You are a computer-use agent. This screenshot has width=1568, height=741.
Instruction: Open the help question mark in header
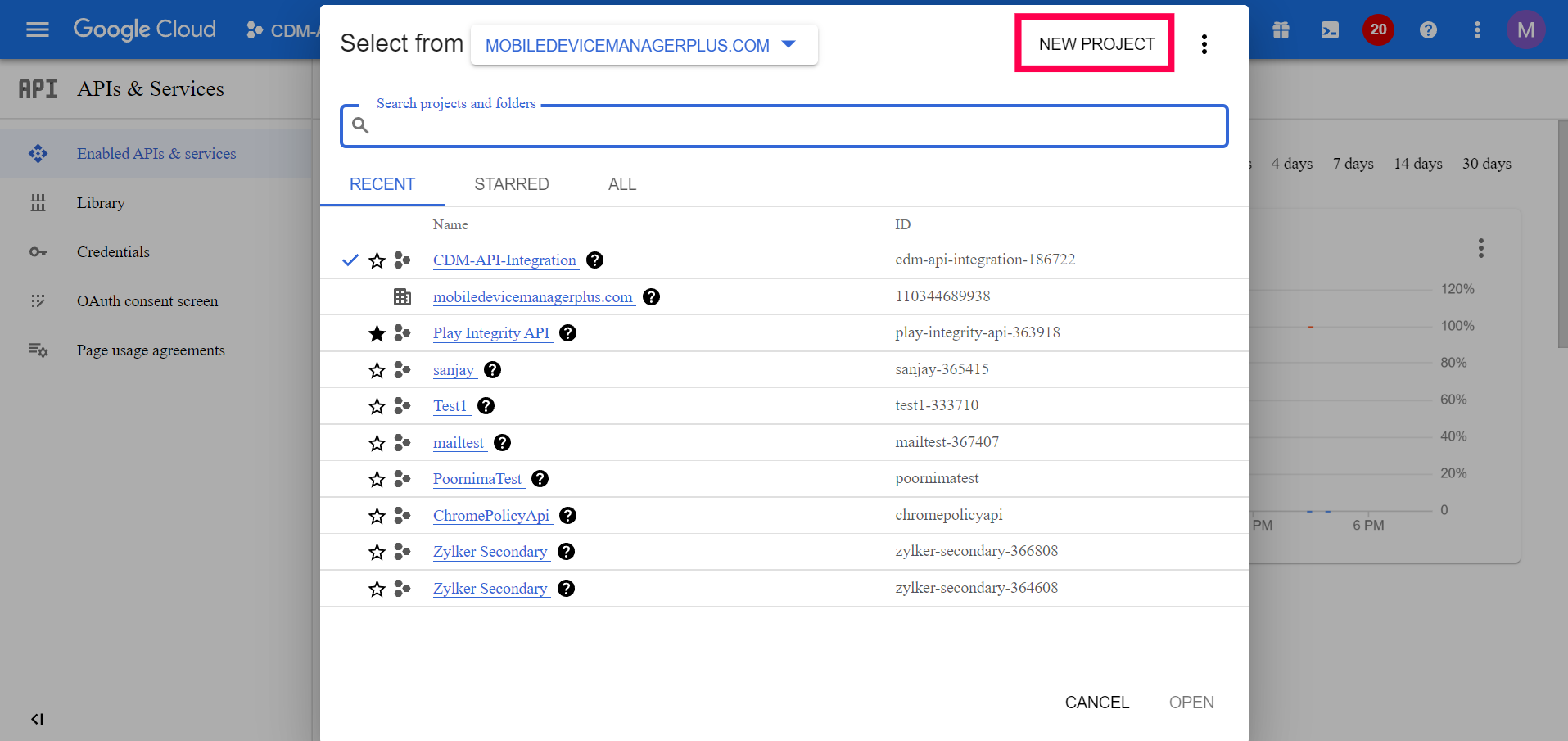(1428, 30)
